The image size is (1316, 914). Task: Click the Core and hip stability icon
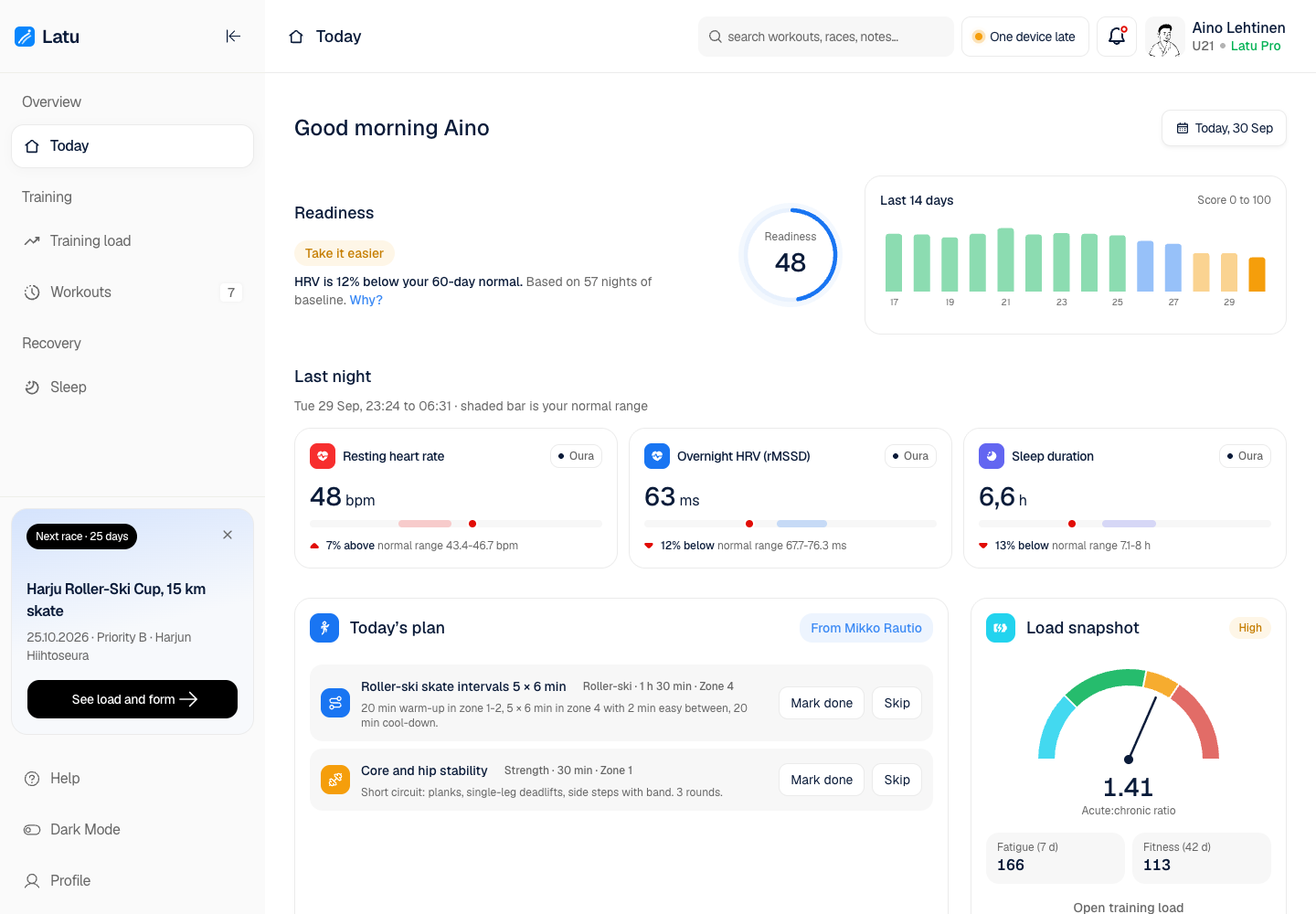click(x=335, y=780)
